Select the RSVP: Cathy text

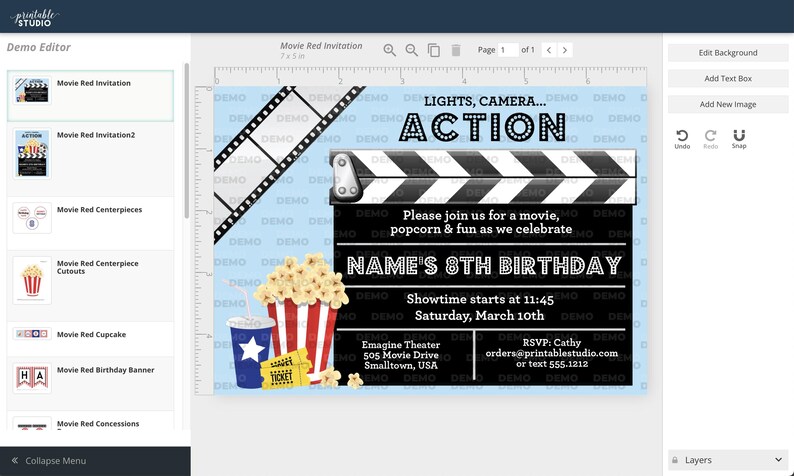[x=551, y=343]
